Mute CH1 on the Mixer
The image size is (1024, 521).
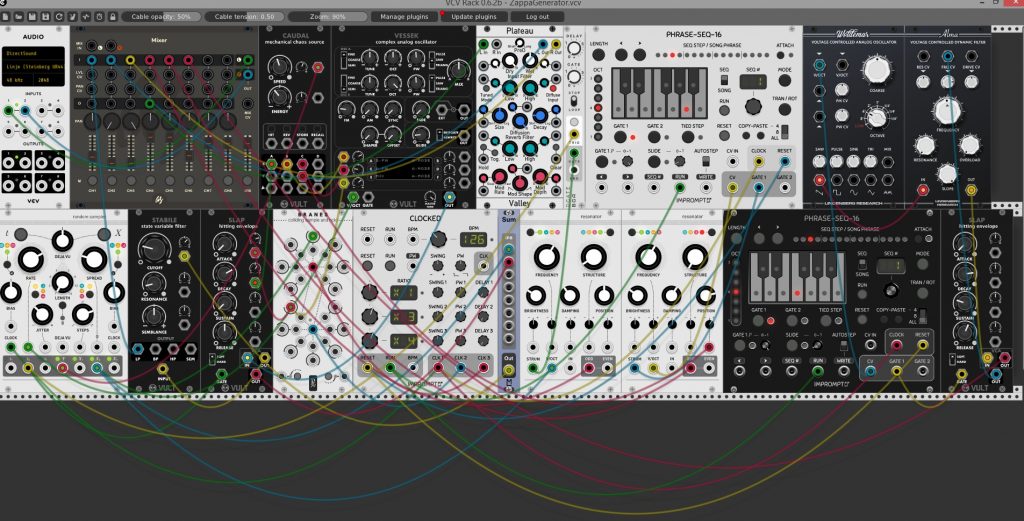tap(92, 181)
